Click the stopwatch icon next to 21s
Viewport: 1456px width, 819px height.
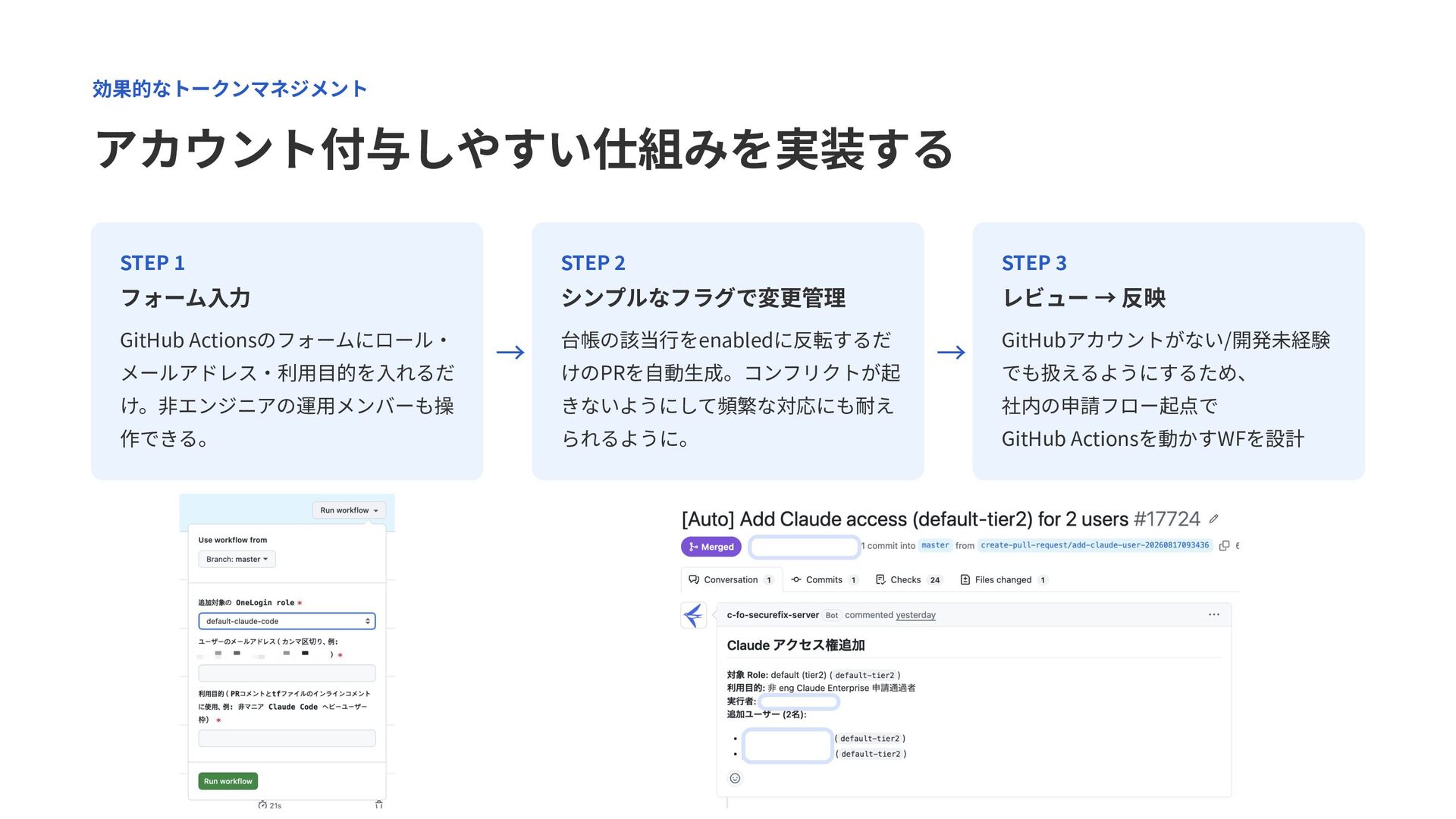click(x=262, y=805)
